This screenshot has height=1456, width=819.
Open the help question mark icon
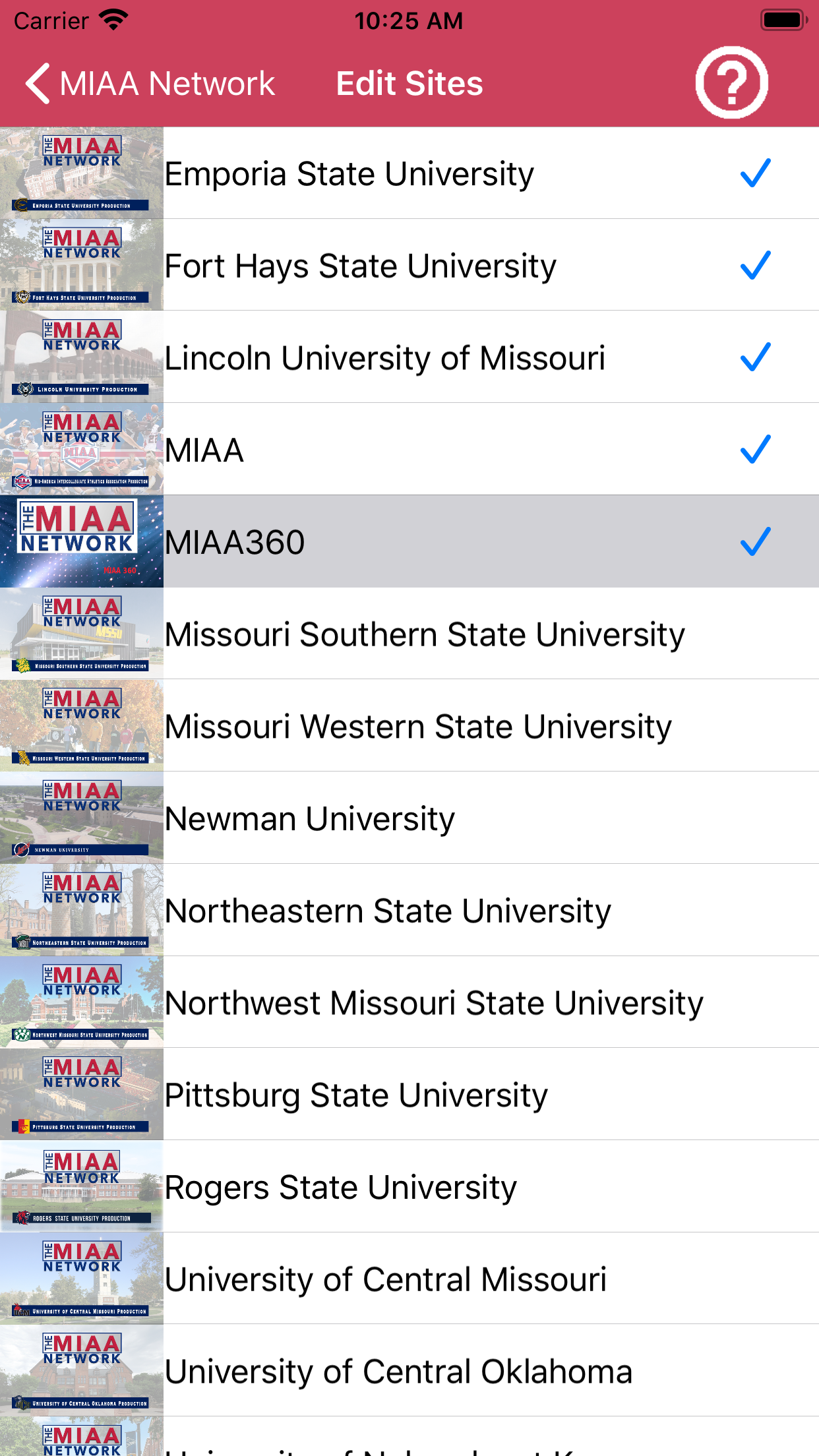(731, 83)
